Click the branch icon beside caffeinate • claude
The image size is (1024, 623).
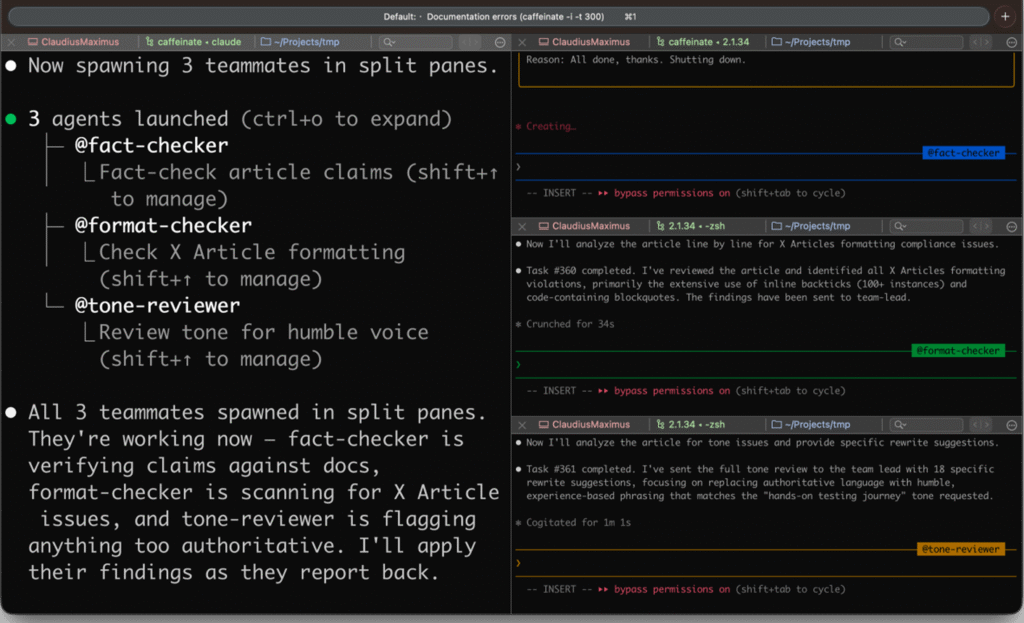150,42
